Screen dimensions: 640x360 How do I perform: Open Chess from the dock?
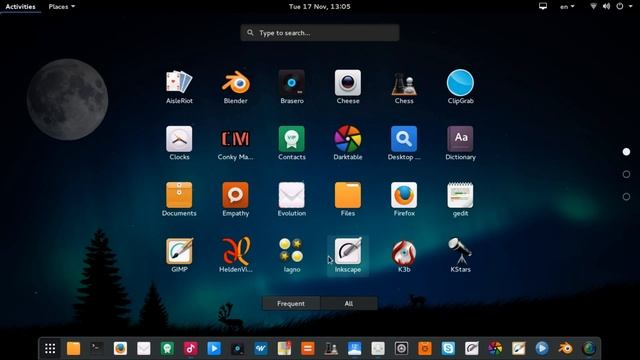(331, 349)
